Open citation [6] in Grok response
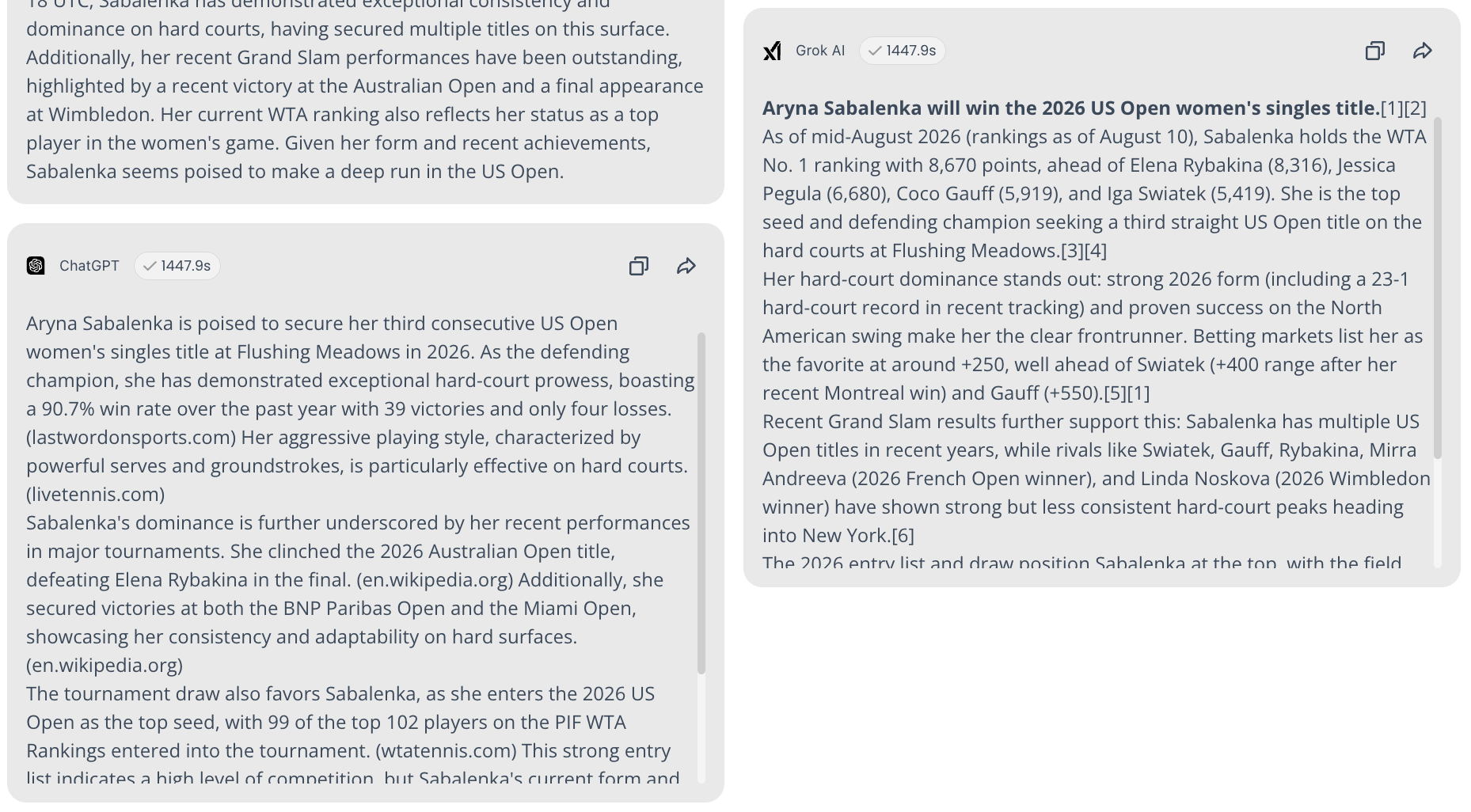The image size is (1471, 812). point(903,536)
